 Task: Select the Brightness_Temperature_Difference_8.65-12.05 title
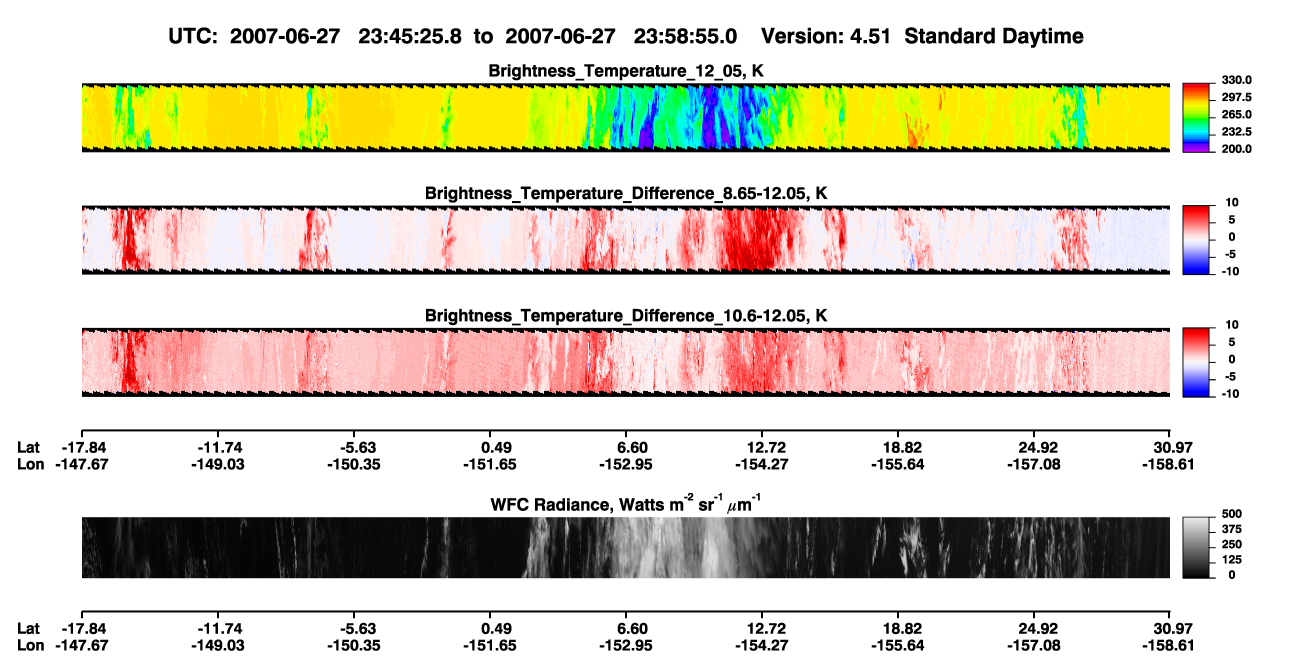pyautogui.click(x=626, y=193)
